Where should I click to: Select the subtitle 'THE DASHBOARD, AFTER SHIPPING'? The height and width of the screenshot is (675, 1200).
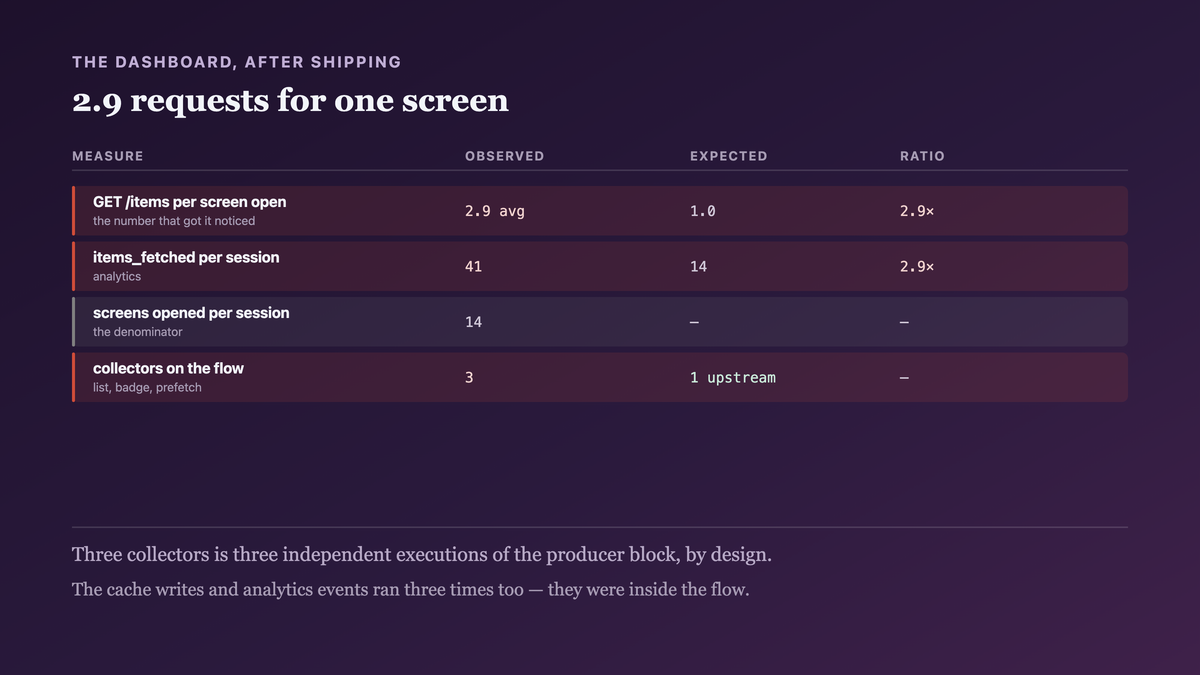[x=237, y=62]
